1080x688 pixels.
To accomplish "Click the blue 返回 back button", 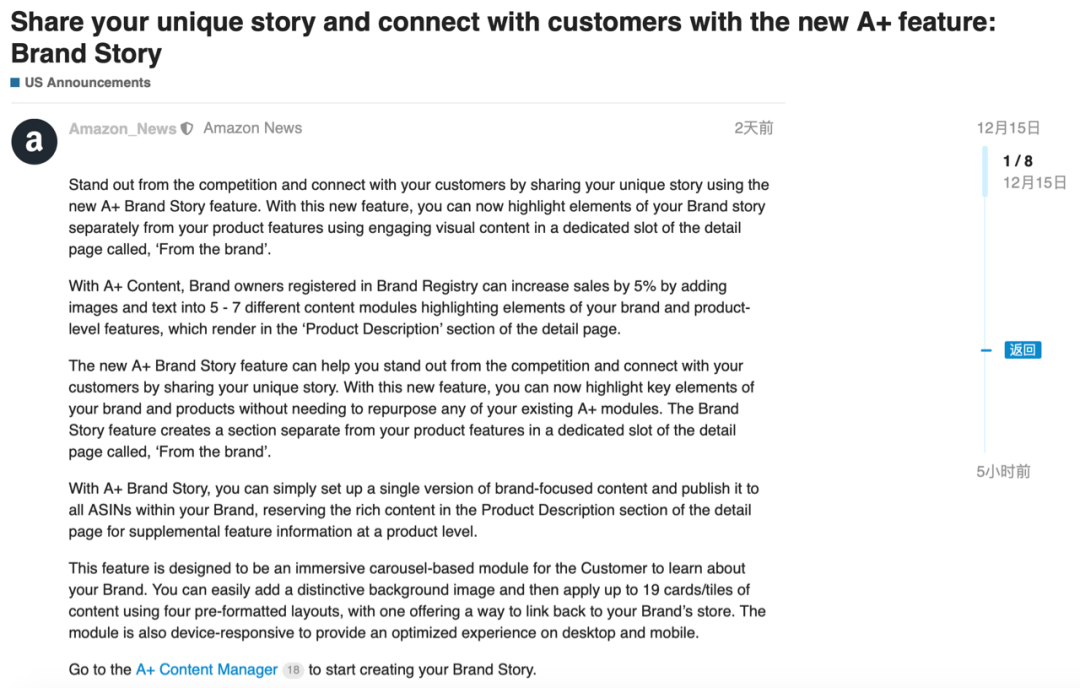I will [1023, 350].
